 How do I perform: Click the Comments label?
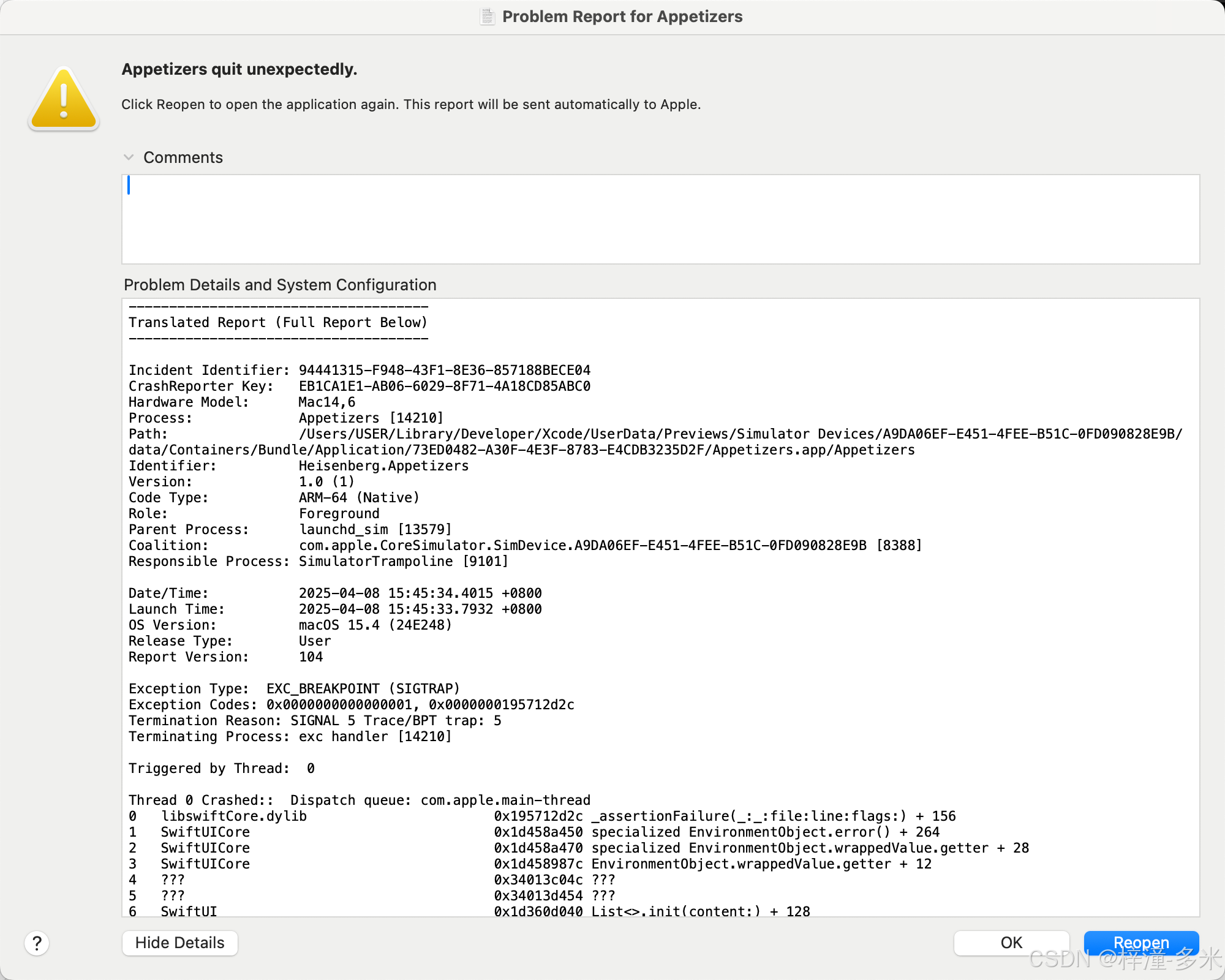183,157
